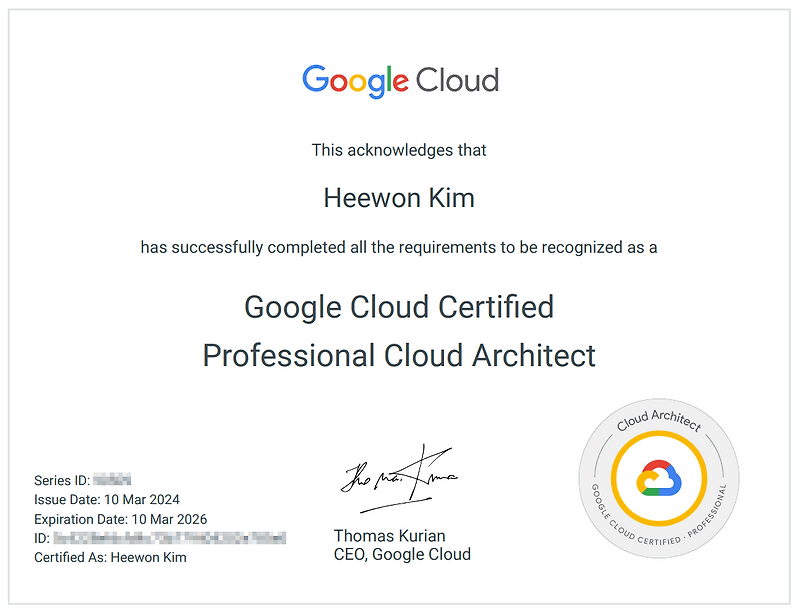800x614 pixels.
Task: Click the Google Cloud colored cloud icon inside badge
Action: 660,478
